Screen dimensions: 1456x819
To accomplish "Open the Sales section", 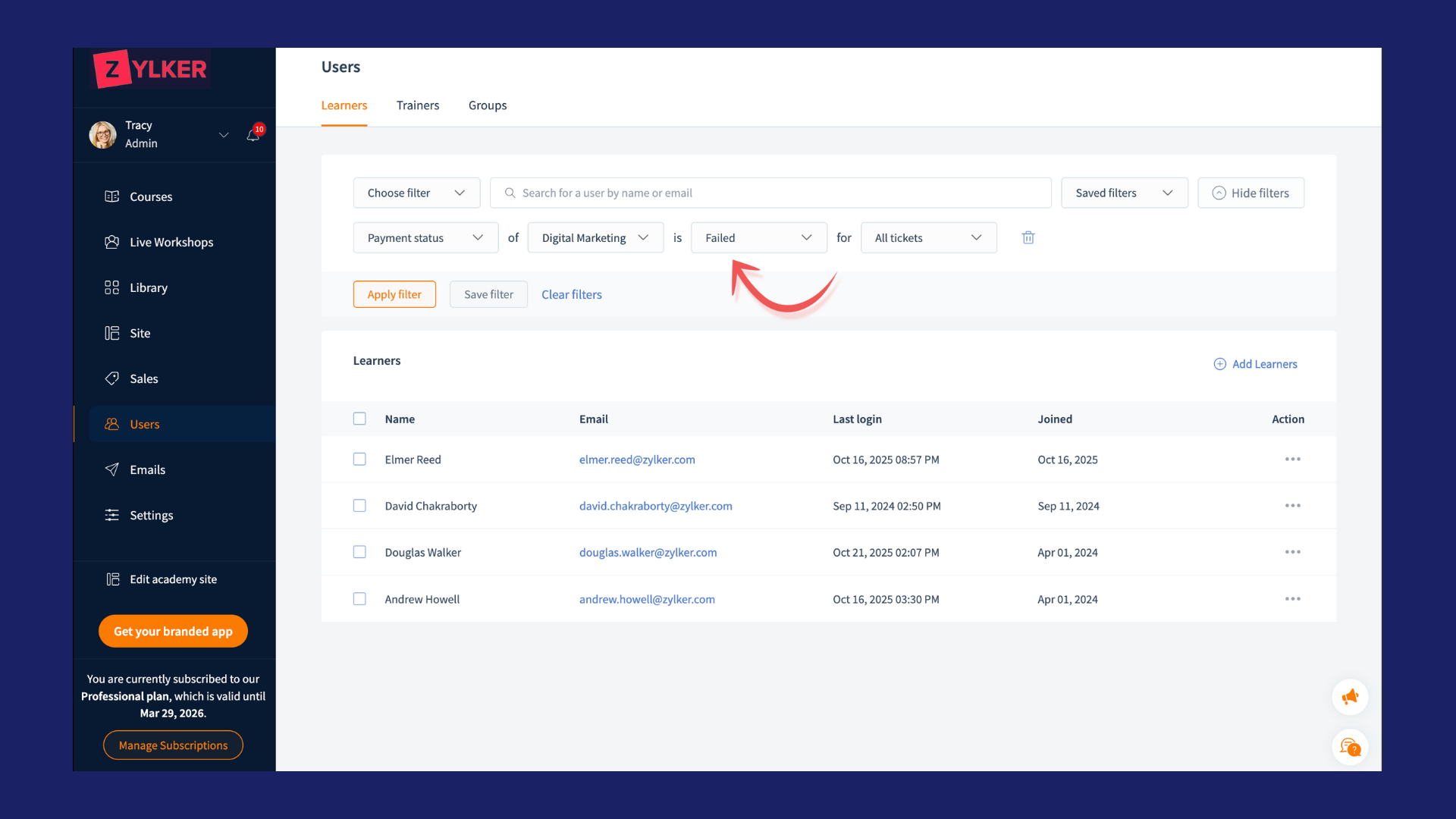I will [143, 378].
